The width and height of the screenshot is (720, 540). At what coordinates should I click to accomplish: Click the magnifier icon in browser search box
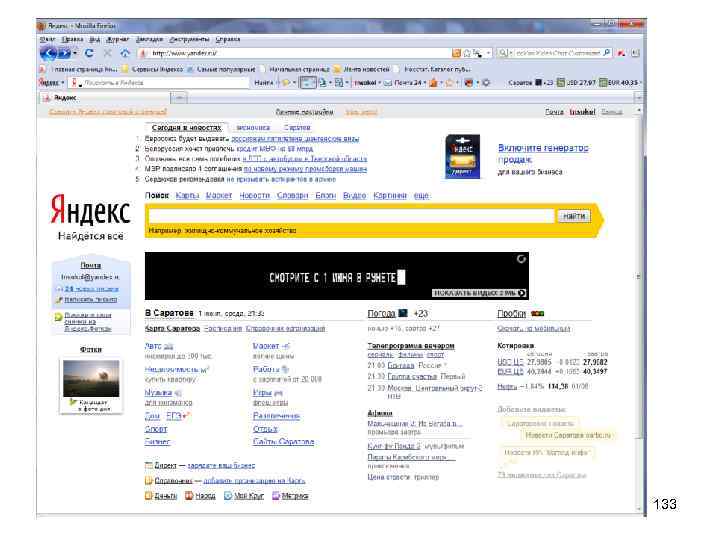(x=607, y=53)
